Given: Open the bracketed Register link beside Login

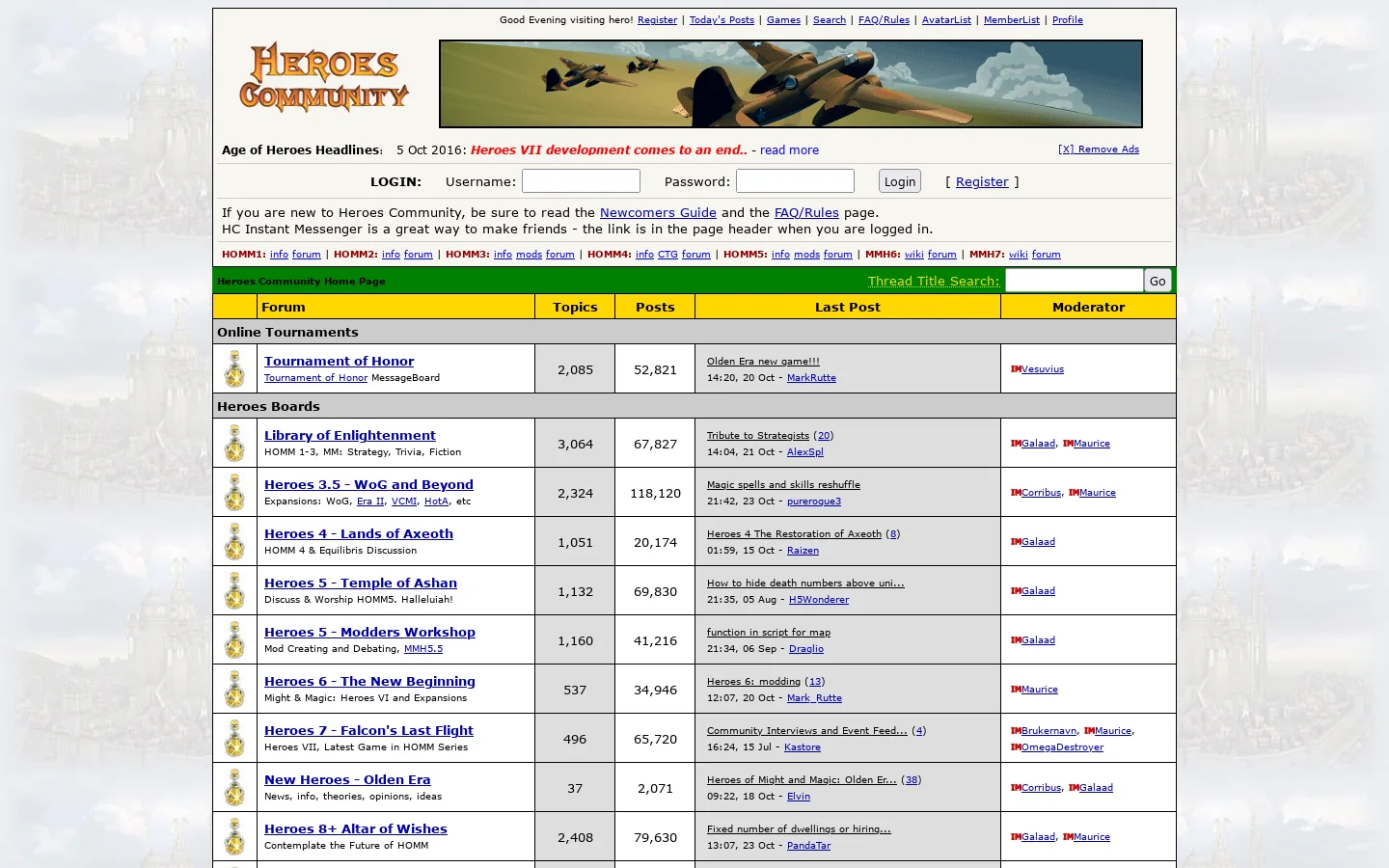Looking at the screenshot, I should pos(982,182).
